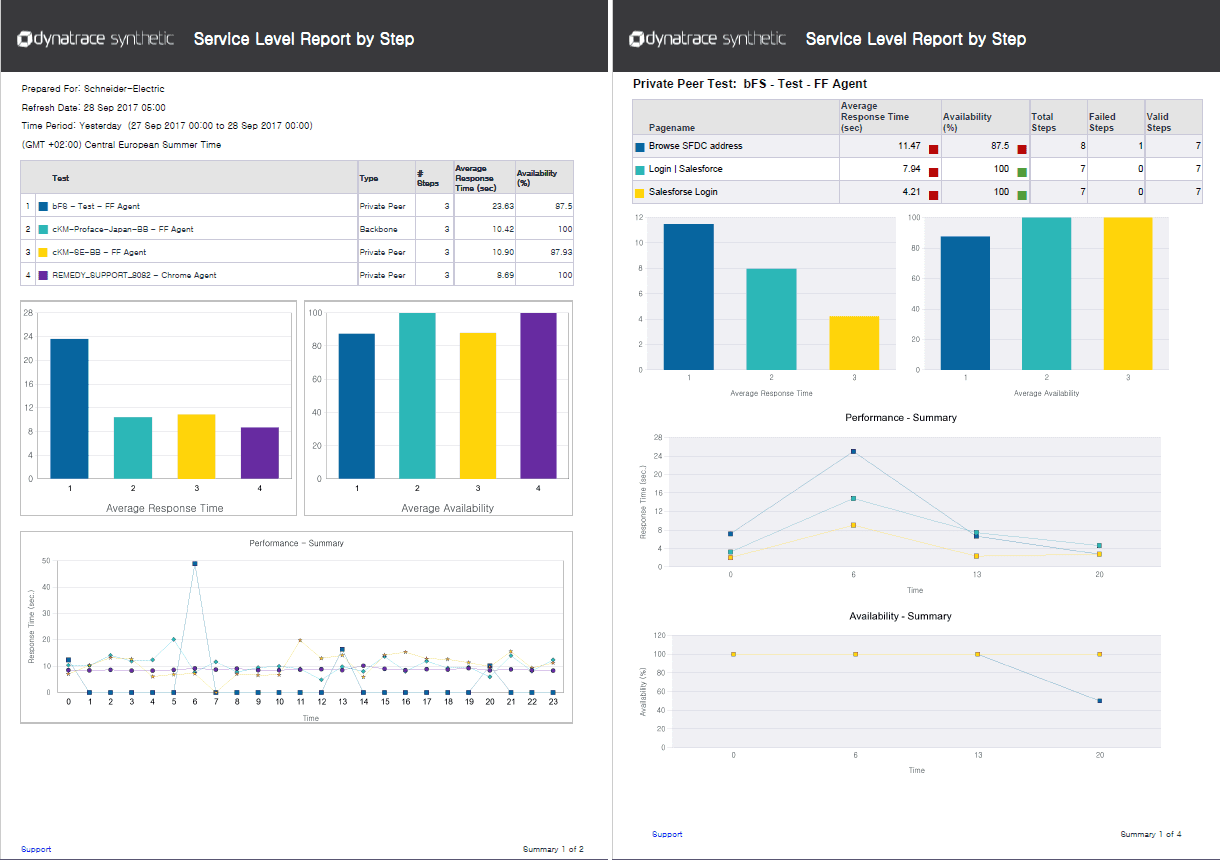Select the cKM-Proface-Japan-BB – FF Agent test name
This screenshot has height=860, width=1220.
pos(122,229)
